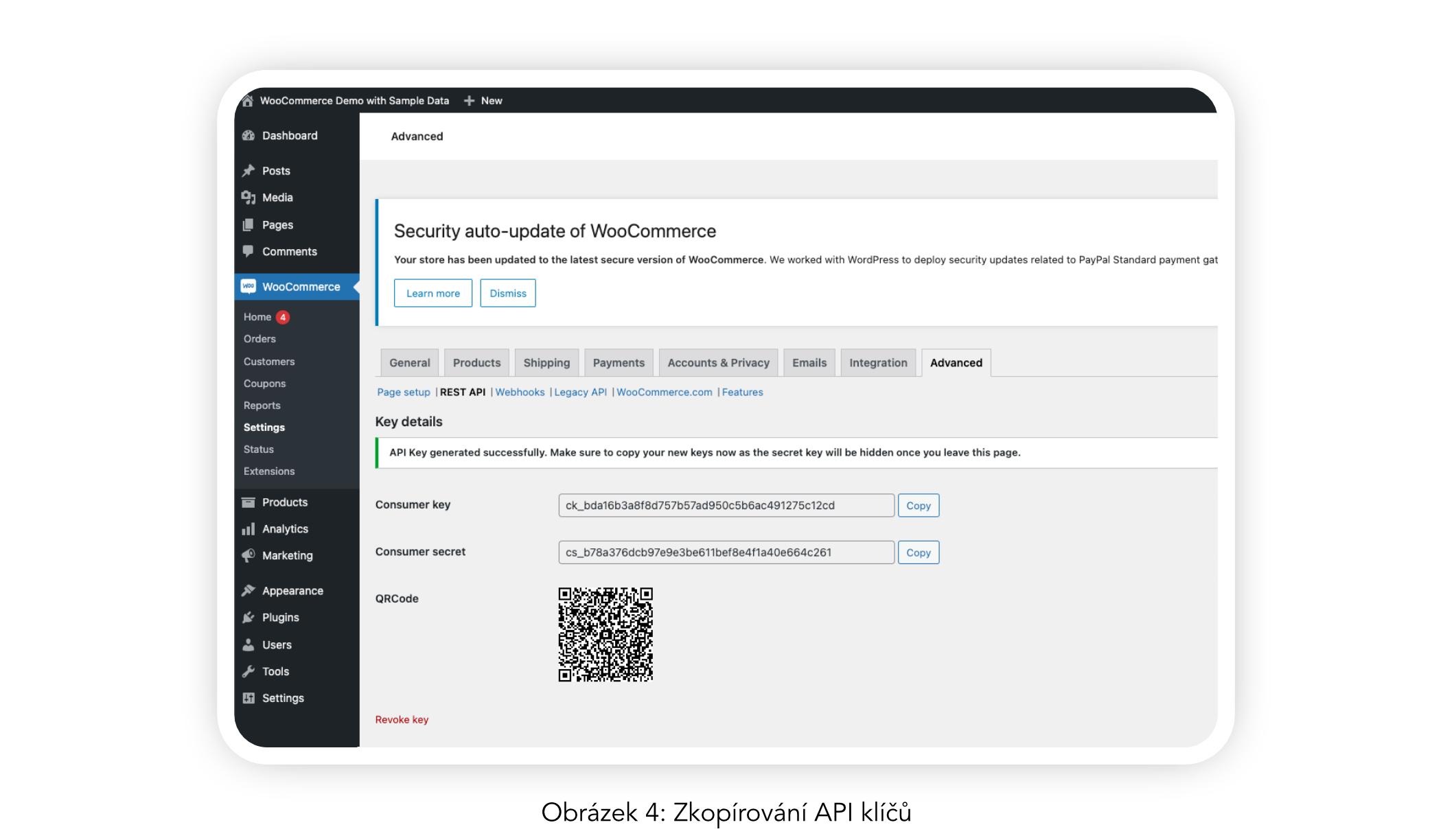Open the Emails tab

click(809, 363)
